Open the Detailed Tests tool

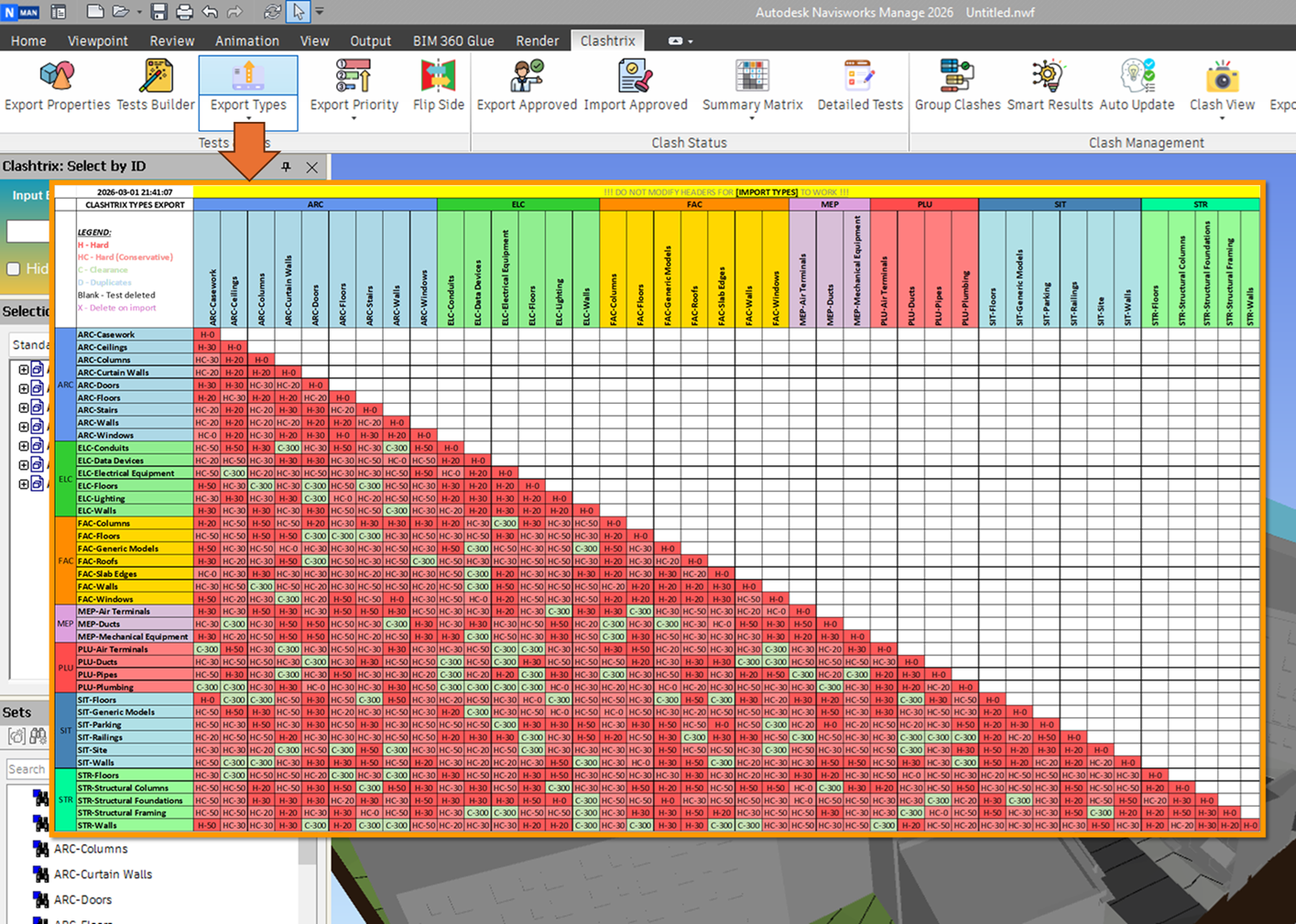point(859,77)
